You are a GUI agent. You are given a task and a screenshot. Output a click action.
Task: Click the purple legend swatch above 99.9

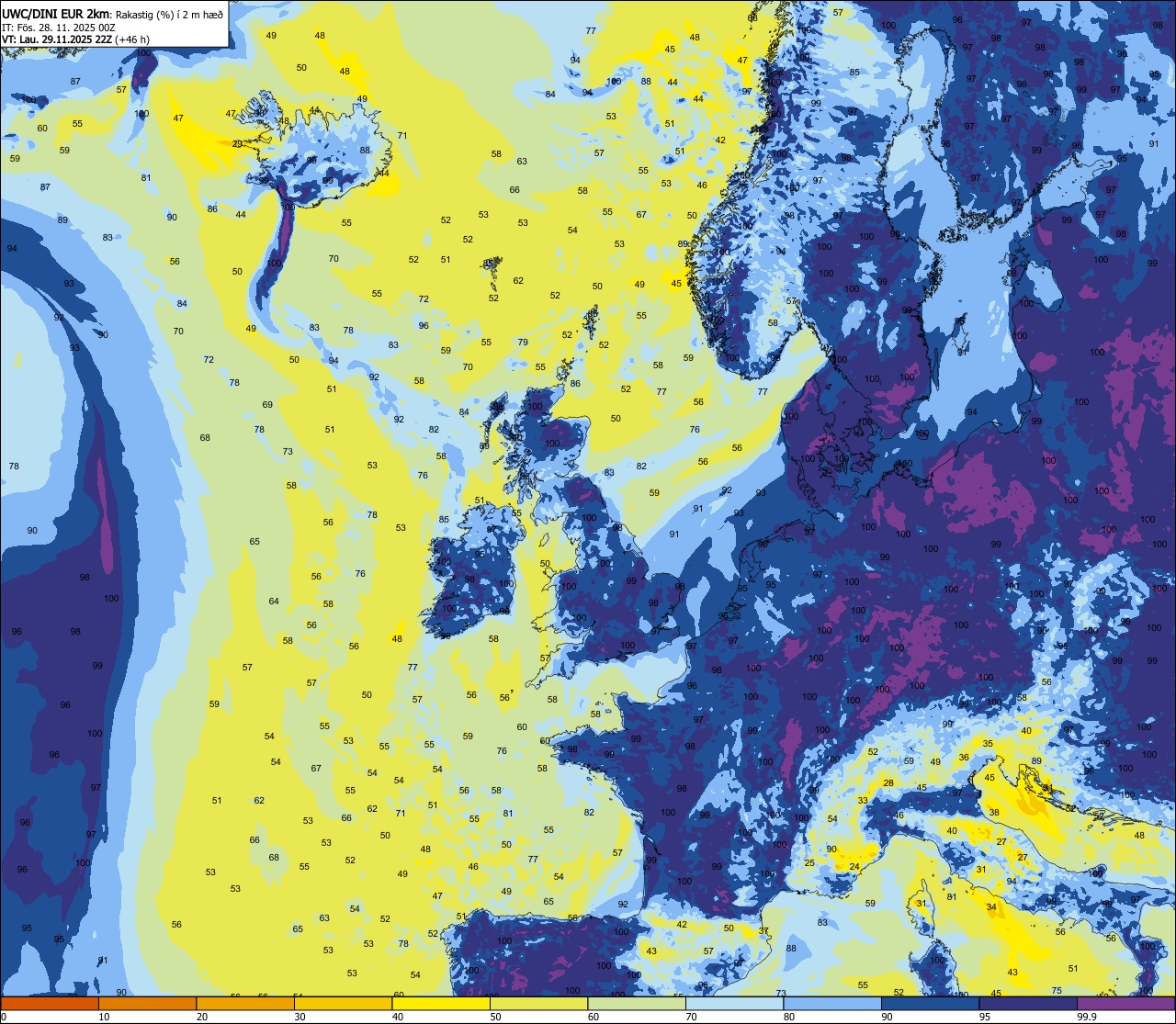coord(1125,1003)
